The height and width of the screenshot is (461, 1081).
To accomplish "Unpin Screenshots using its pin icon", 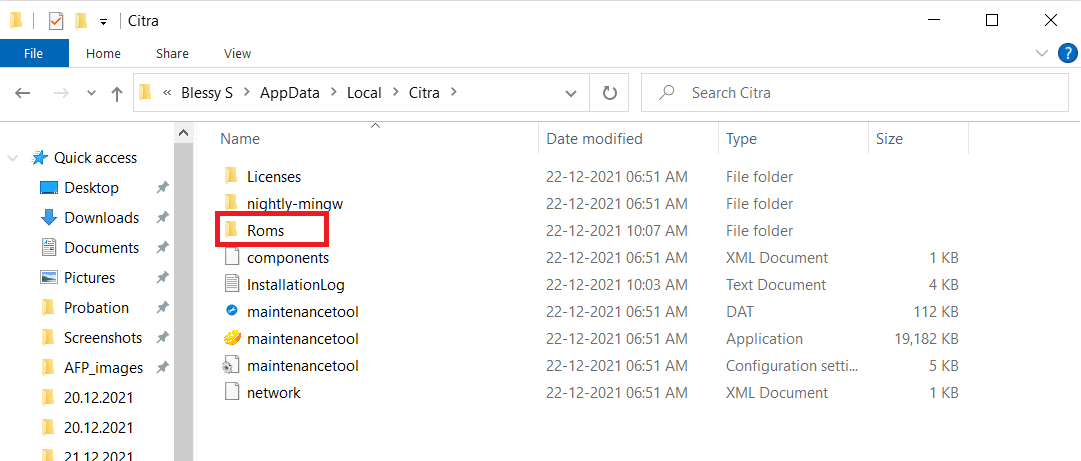I will point(162,338).
